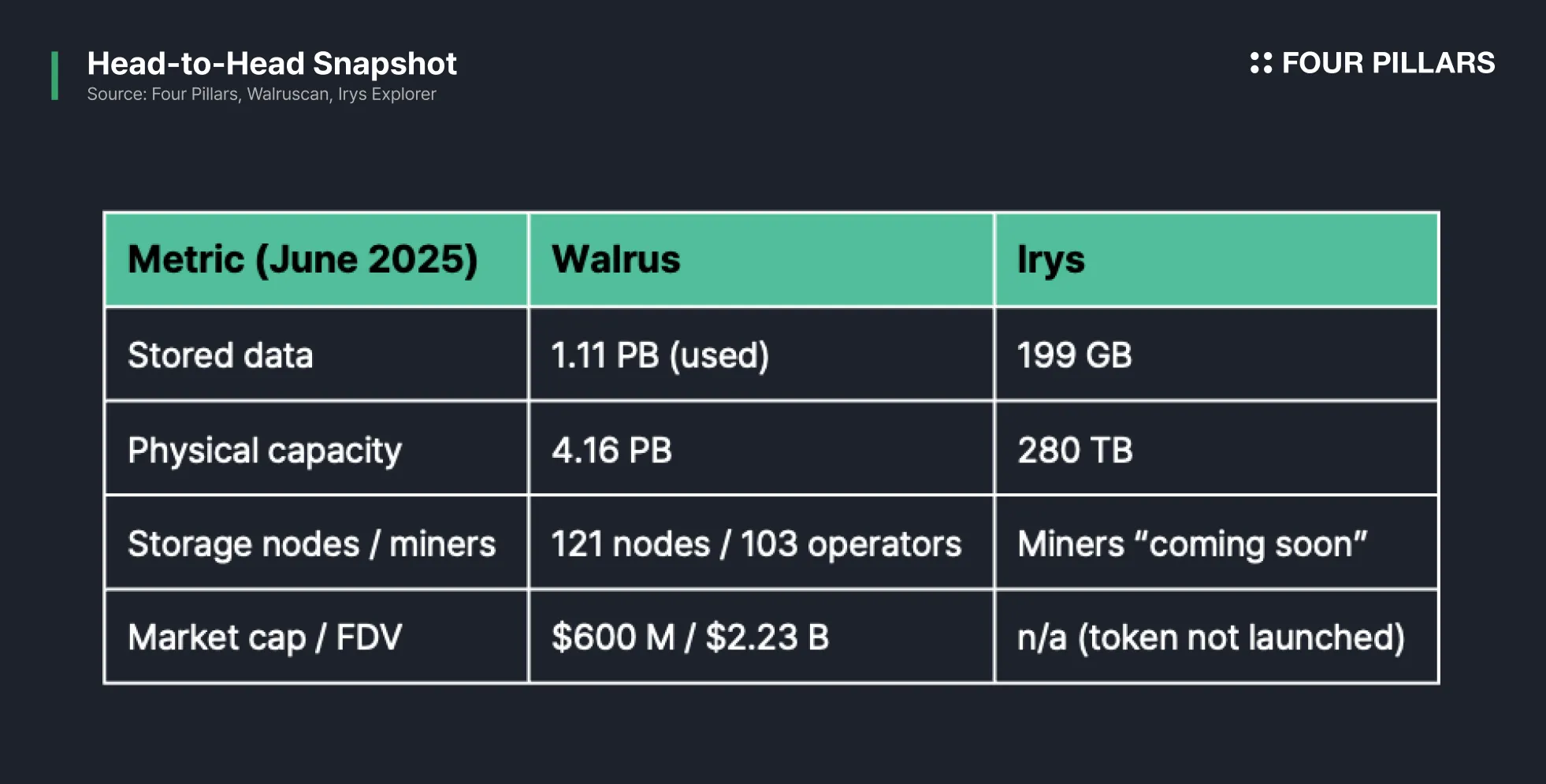
Task: Click the 121 nodes / 103 operators cell
Action: point(756,544)
